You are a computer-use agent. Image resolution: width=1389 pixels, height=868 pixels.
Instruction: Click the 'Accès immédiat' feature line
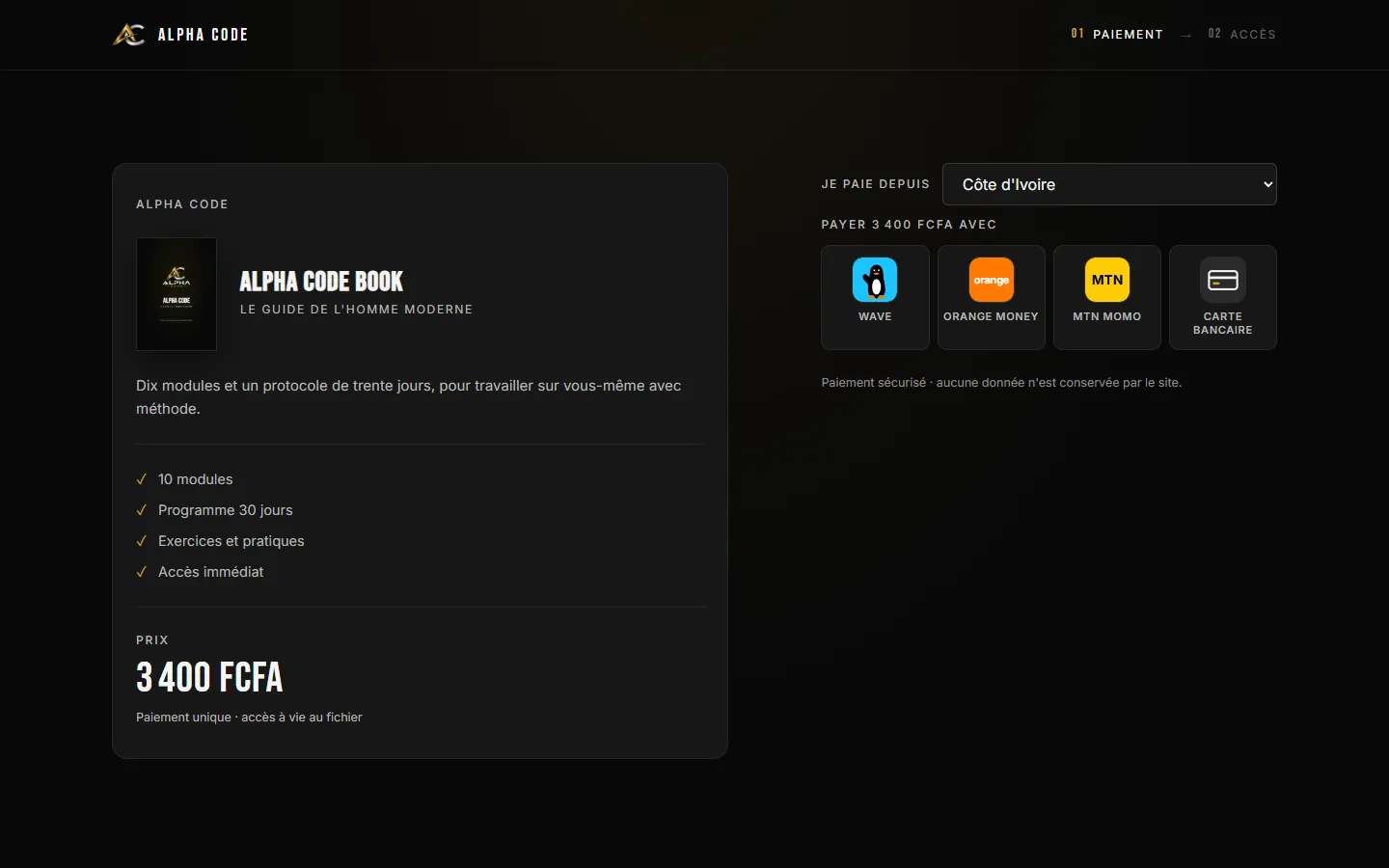click(210, 572)
